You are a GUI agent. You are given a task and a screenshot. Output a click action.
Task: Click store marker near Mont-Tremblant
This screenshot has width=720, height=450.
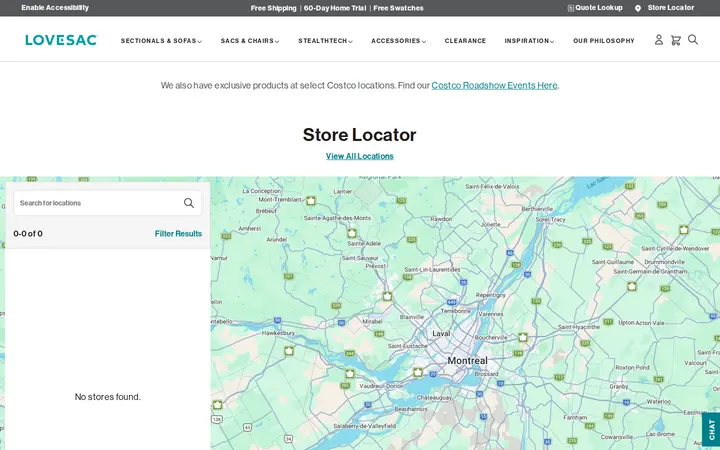311,201
